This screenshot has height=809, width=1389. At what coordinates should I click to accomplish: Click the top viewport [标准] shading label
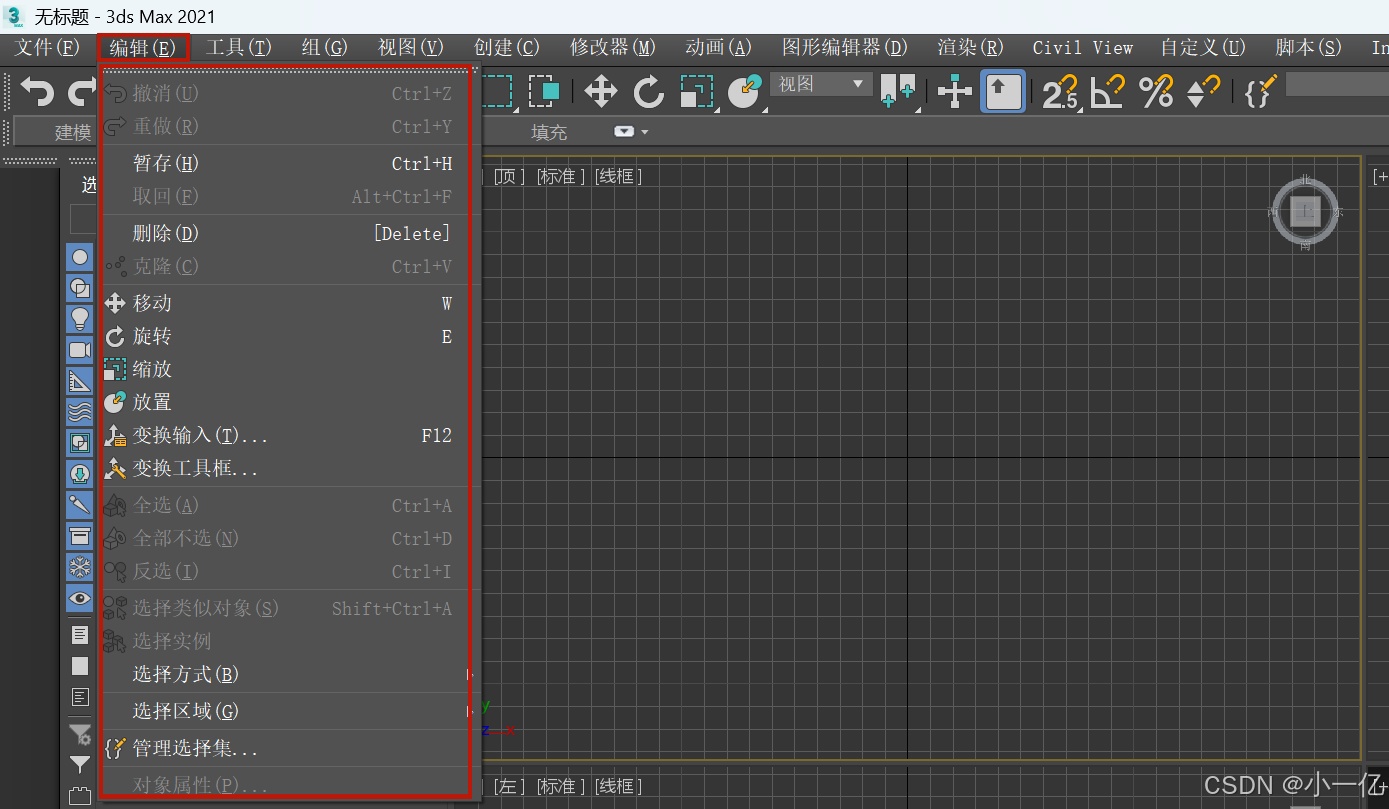point(561,176)
